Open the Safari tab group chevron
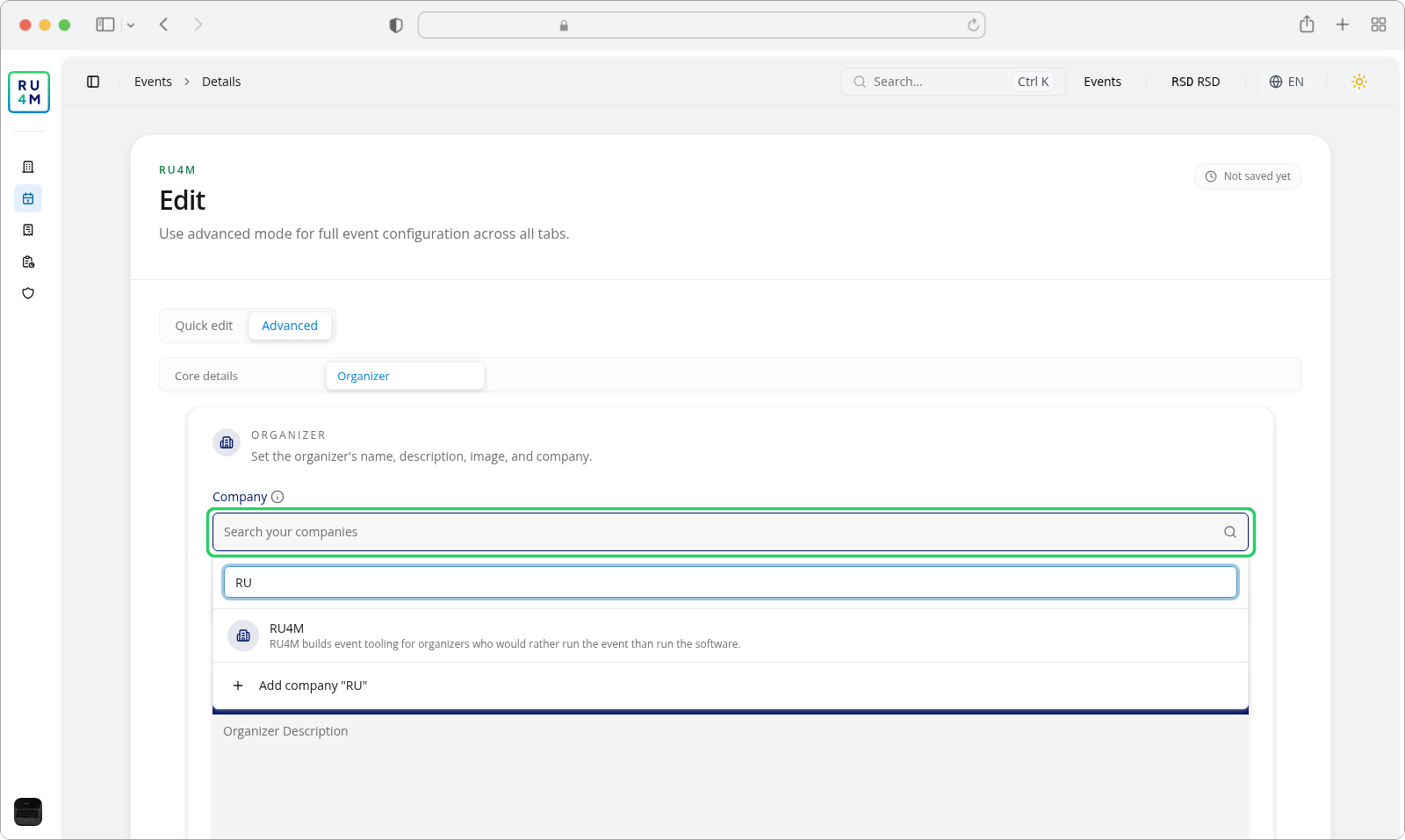Image resolution: width=1405 pixels, height=840 pixels. [131, 25]
